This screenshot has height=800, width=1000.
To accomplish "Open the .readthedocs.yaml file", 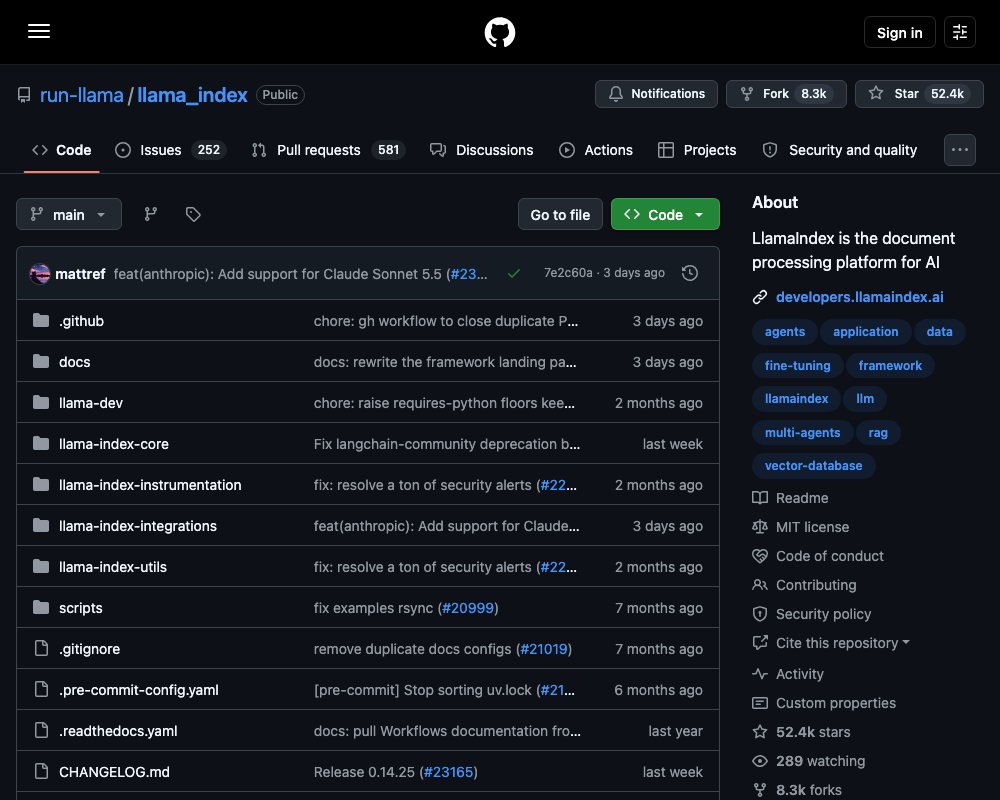I will [x=118, y=730].
